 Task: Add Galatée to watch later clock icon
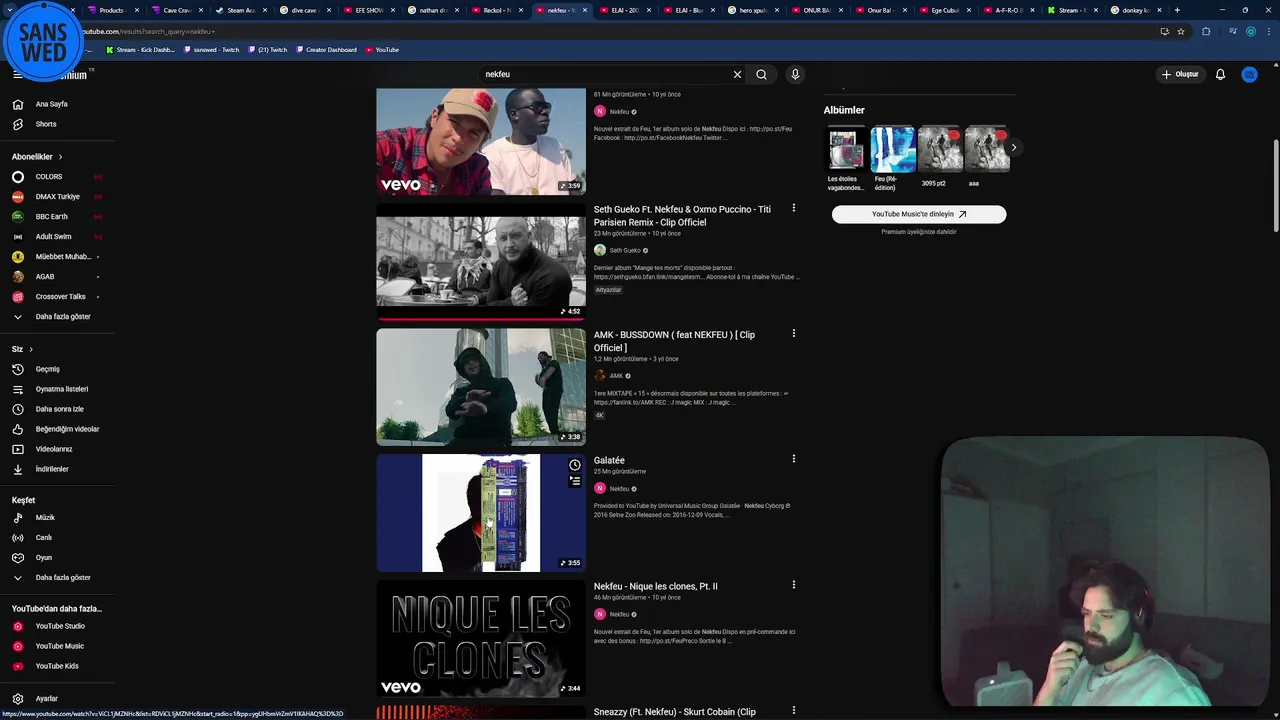click(575, 465)
